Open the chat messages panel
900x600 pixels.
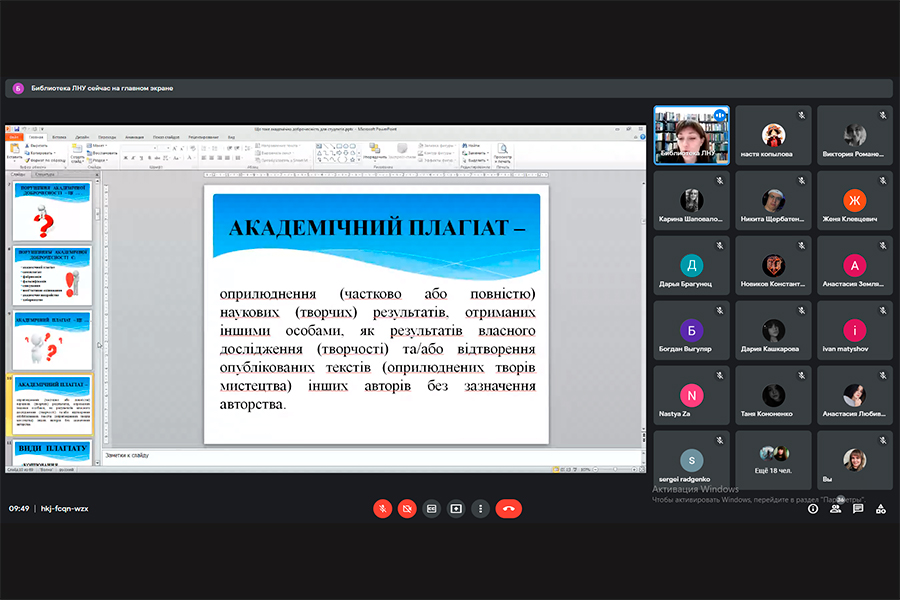pos(858,508)
